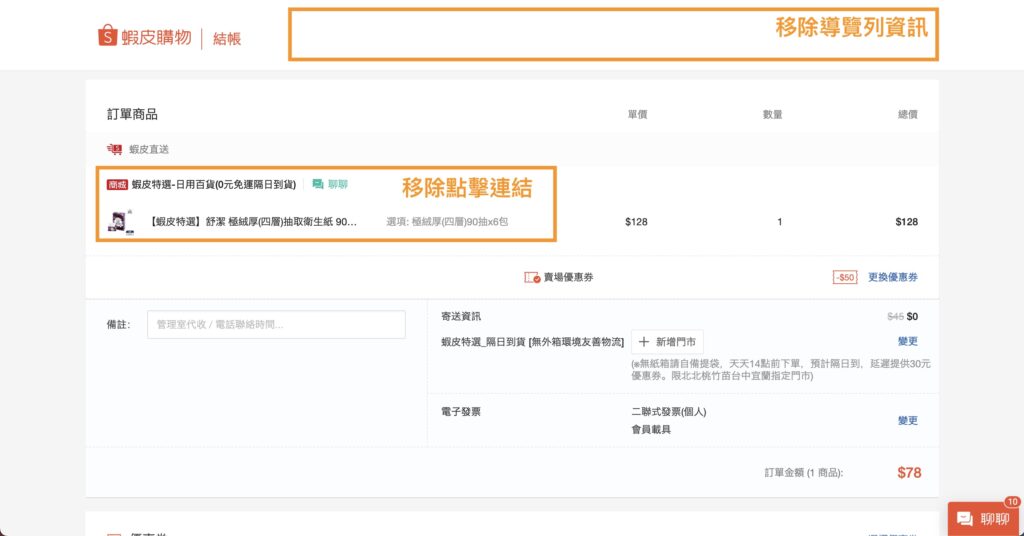The width and height of the screenshot is (1024, 536).
Task: Click the 蝦皮特選_隔日到貨 shipping method text
Action: coord(532,342)
